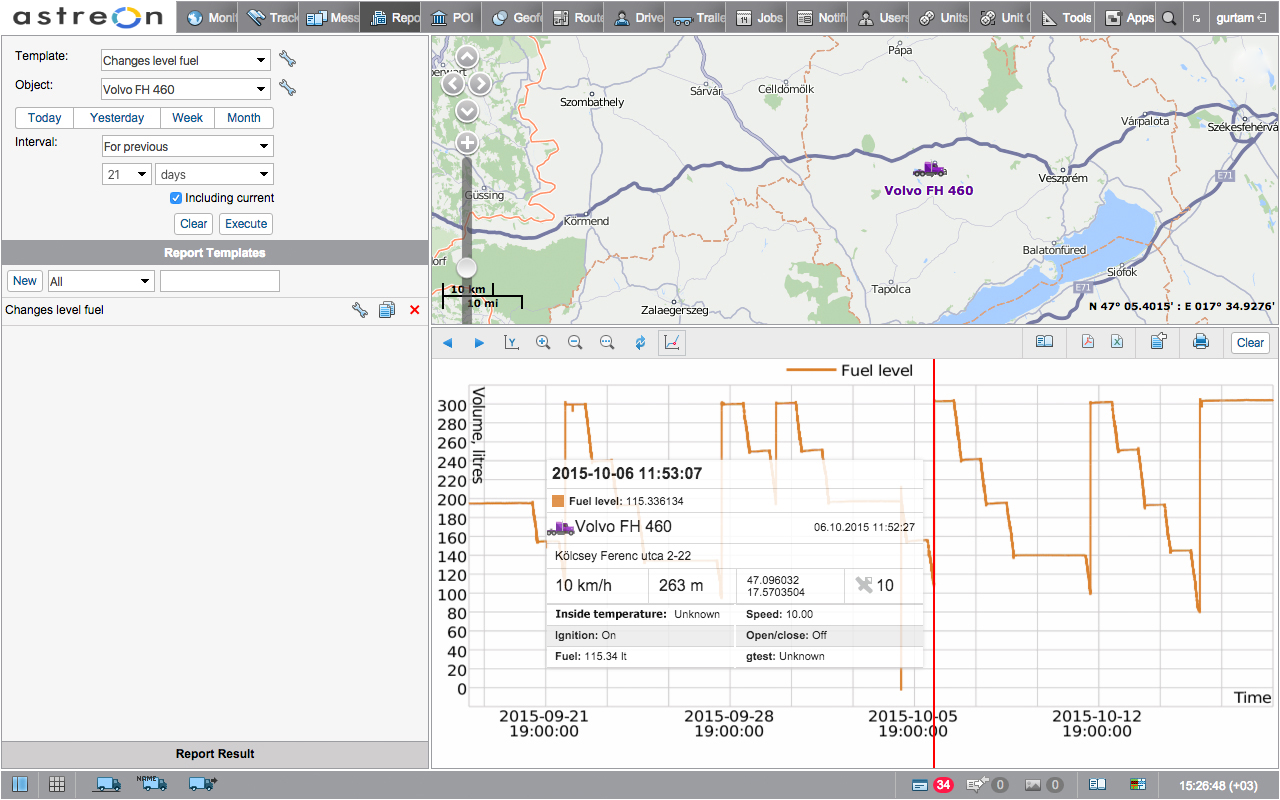Image resolution: width=1280 pixels, height=800 pixels.
Task: Click the Y-axis scale chart tool
Action: [511, 342]
